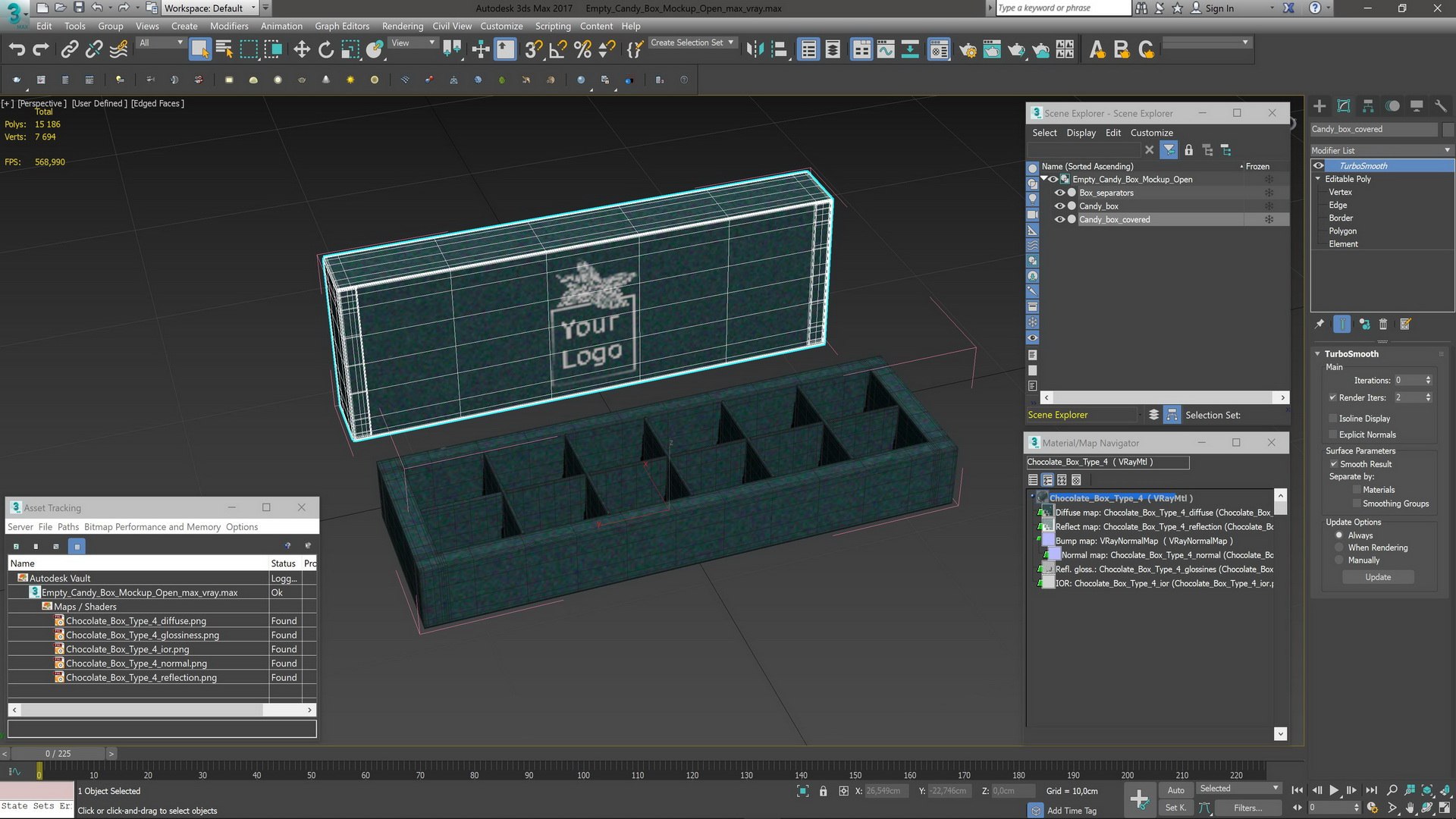
Task: Click the Select and Link tool
Action: pos(69,50)
